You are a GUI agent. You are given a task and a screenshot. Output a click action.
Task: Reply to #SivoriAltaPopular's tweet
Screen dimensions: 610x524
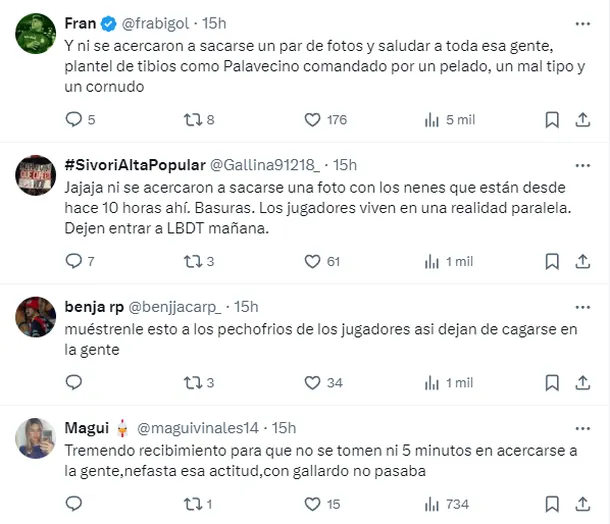pos(73,262)
